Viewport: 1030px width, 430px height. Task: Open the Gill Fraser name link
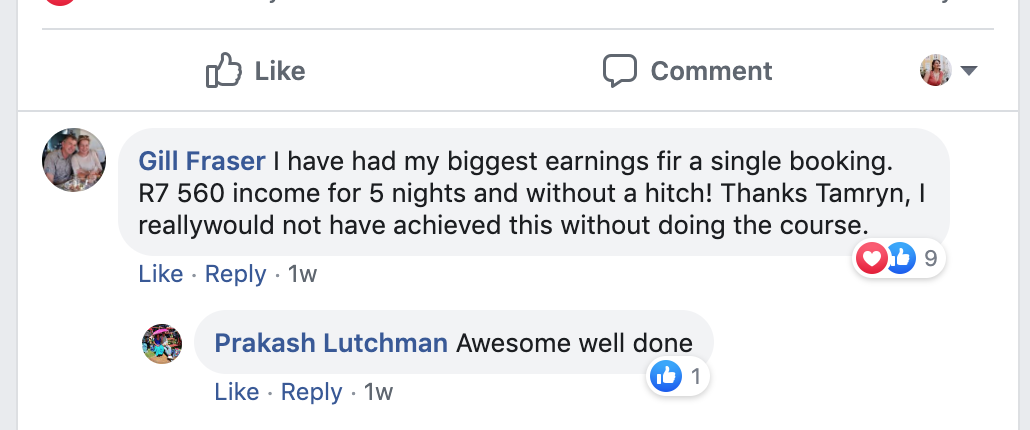click(201, 161)
